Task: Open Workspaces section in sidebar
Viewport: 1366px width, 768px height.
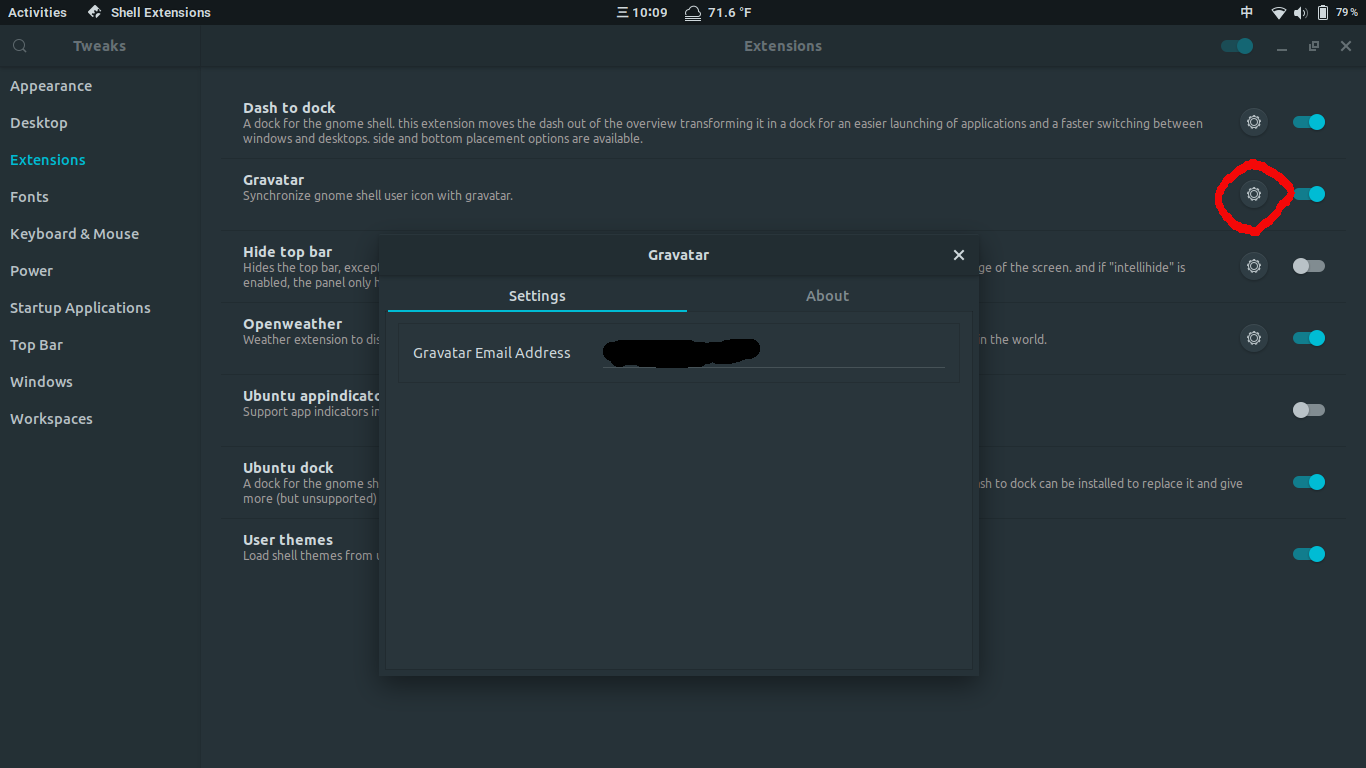Action: (100, 419)
